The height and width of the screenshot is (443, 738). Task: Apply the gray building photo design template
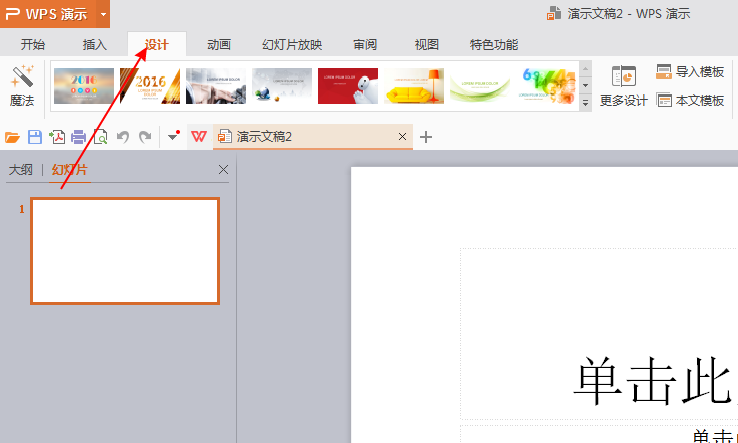216,86
